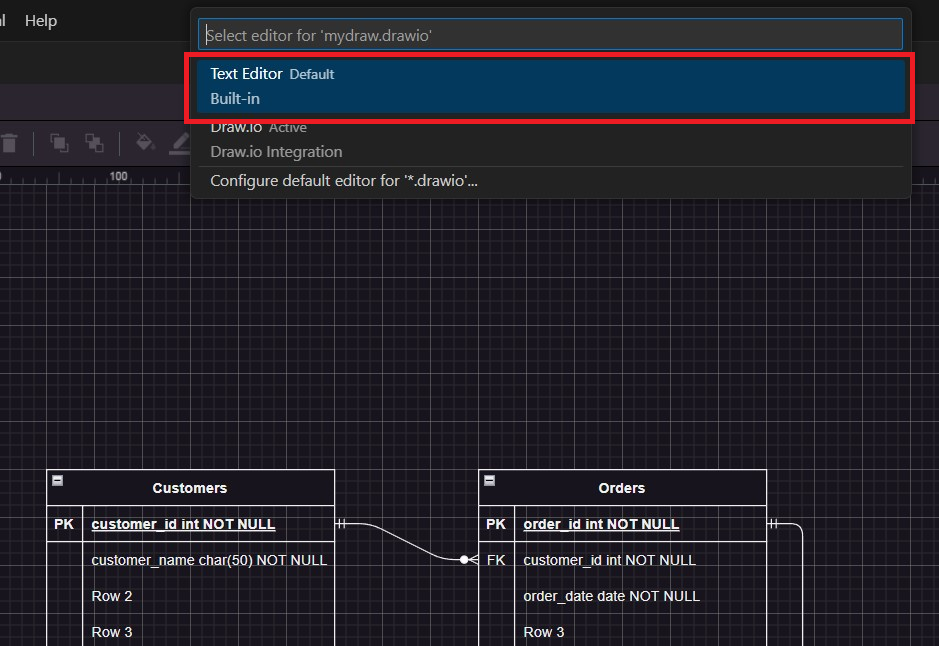Click the editor selection input field
This screenshot has height=646, width=939.
[x=550, y=33]
